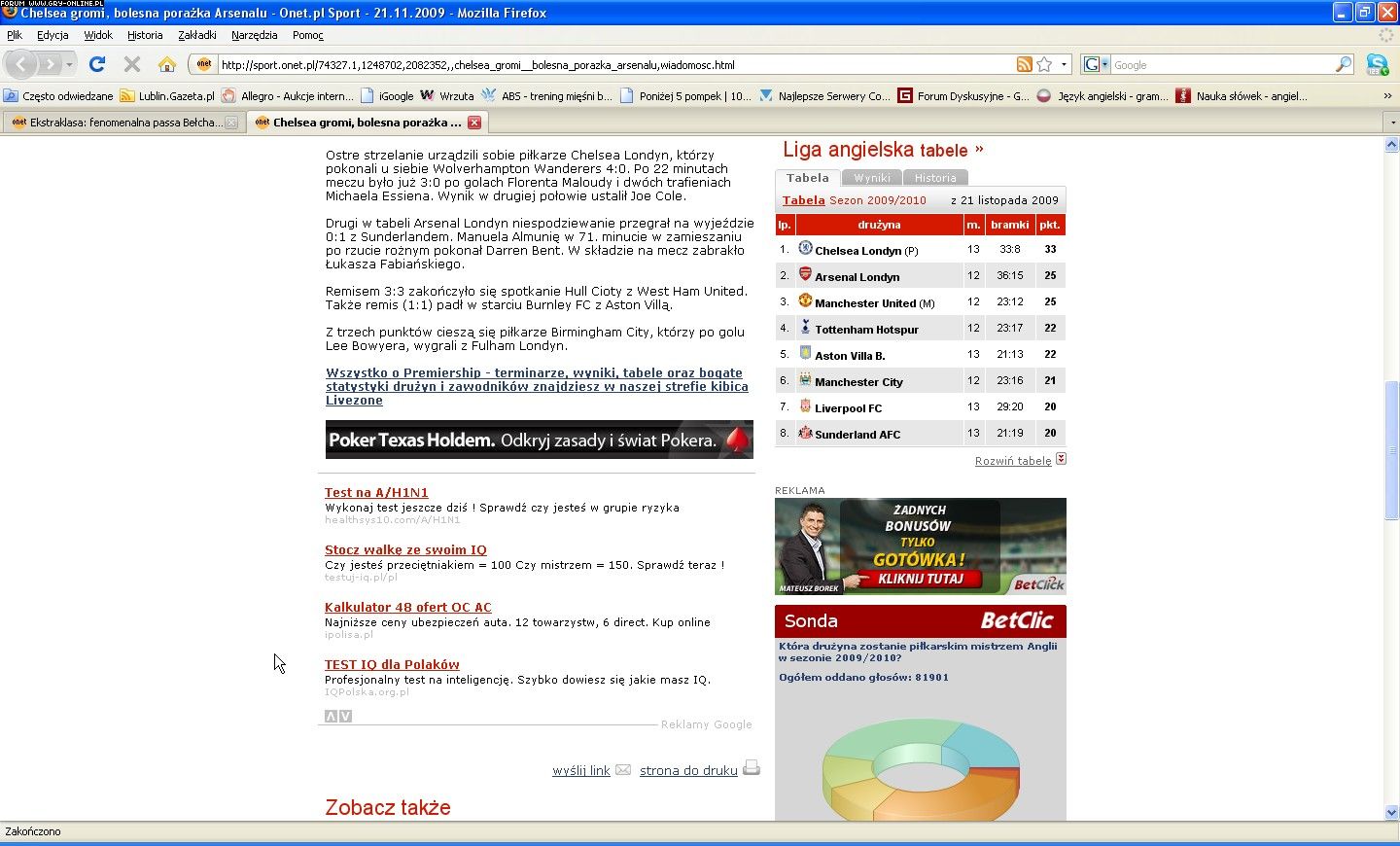Open the Widok menu

(98, 35)
